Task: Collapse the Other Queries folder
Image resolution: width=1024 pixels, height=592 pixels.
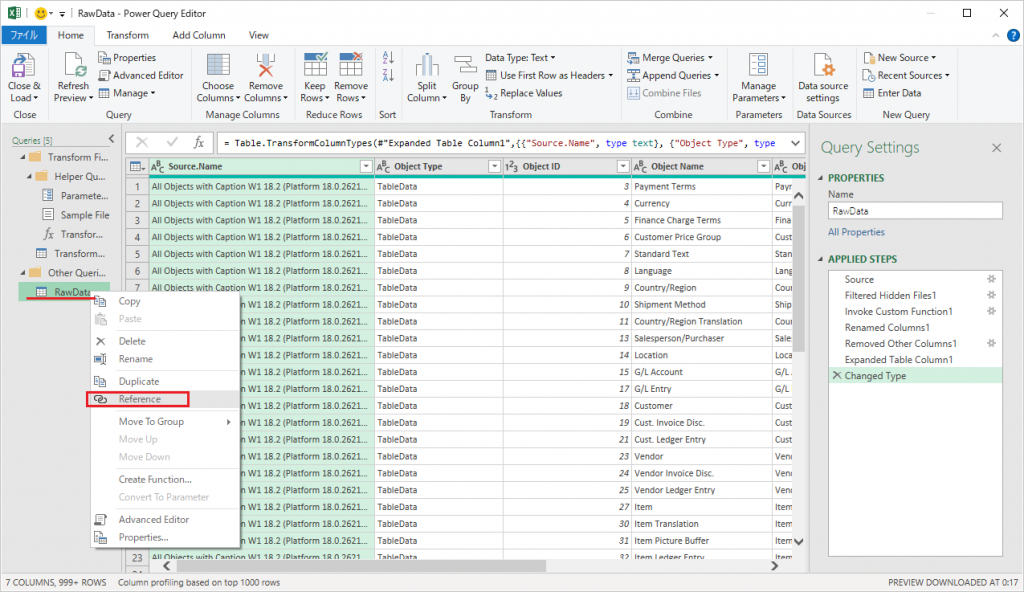Action: pyautogui.click(x=23, y=273)
